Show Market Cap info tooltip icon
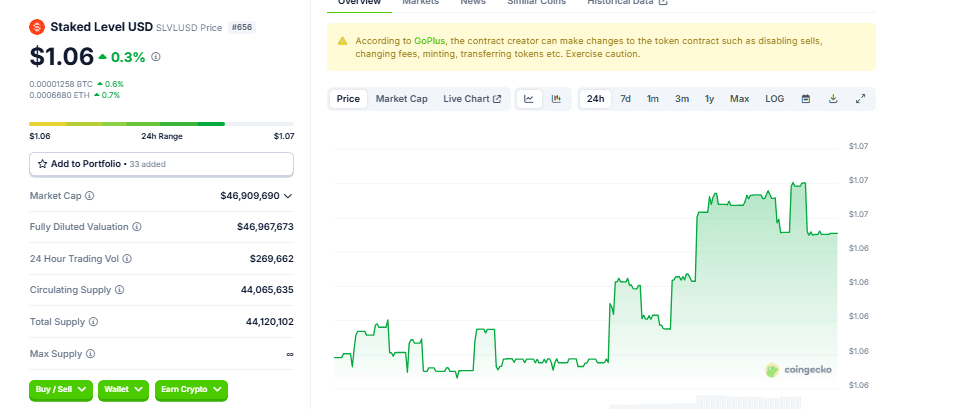Screen dimensions: 966x409 (89, 195)
